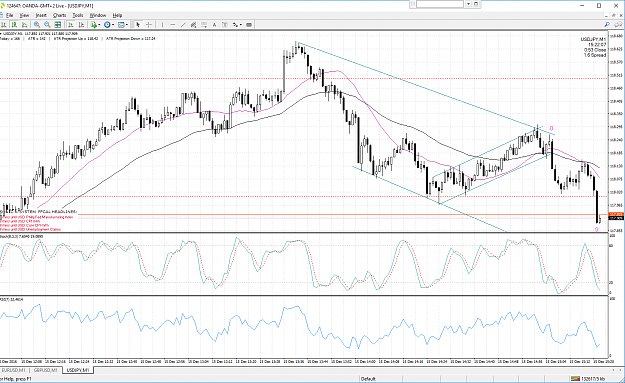The image size is (625, 383).
Task: Click the '1.6 Spread' text on chart
Action: [x=595, y=55]
